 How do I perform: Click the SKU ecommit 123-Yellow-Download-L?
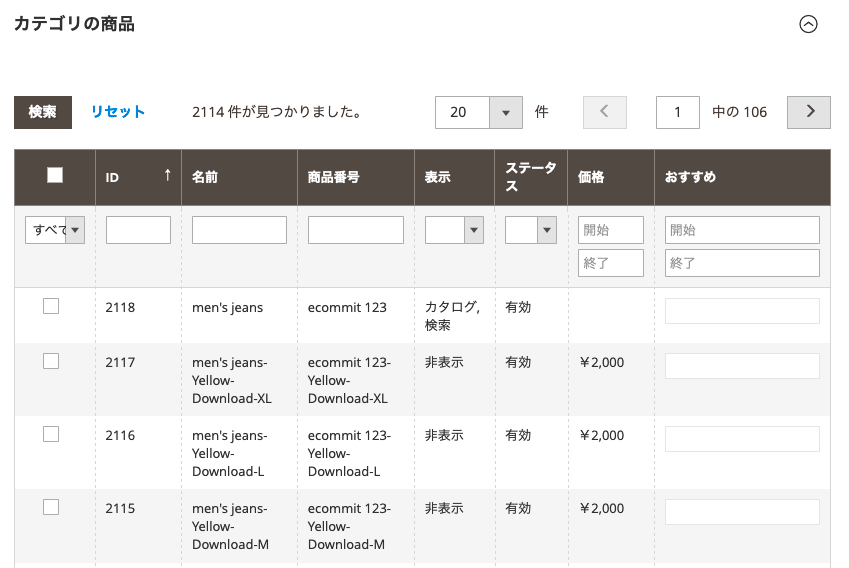(349, 454)
